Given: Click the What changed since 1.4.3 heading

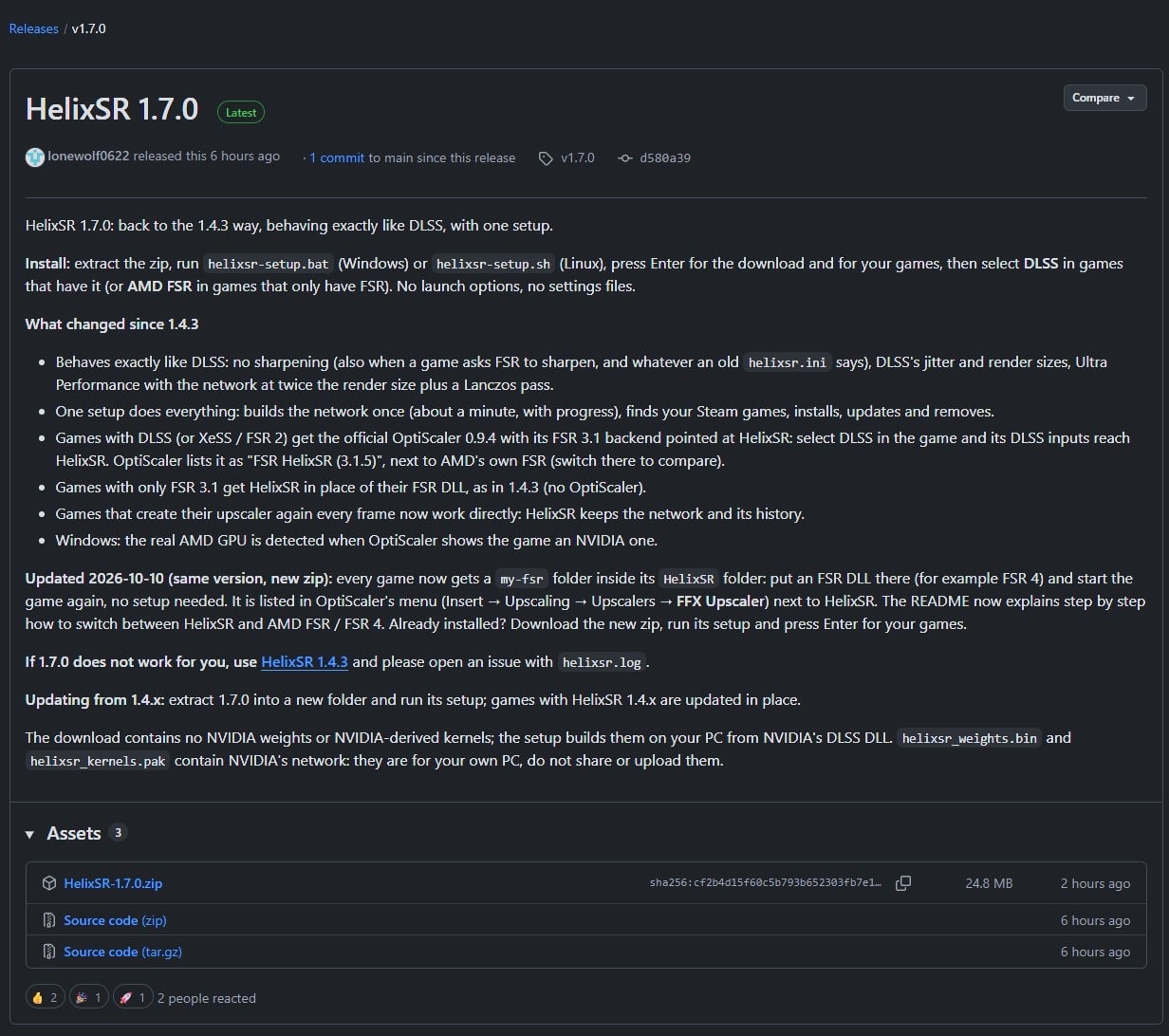Looking at the screenshot, I should click(x=112, y=324).
